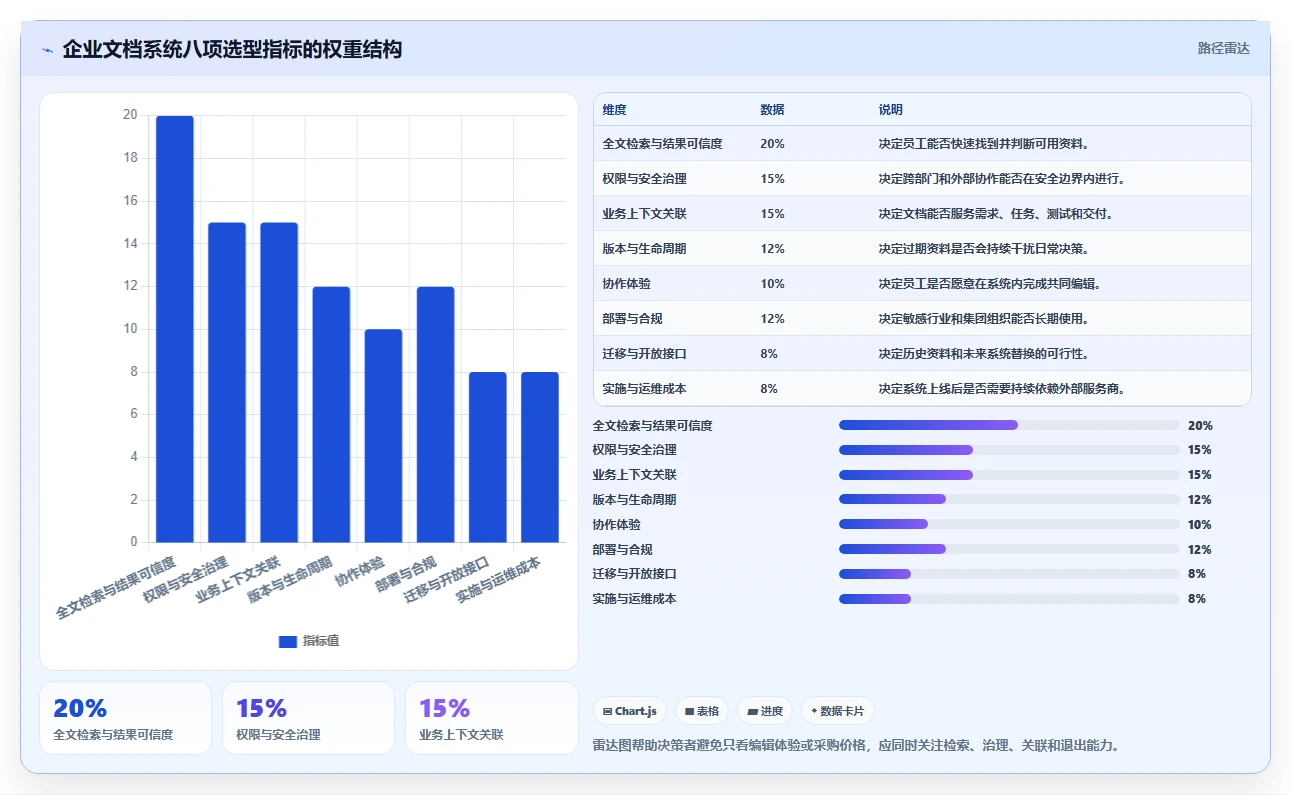1291x795 pixels.
Task: Click the 数据卡片 tag chip
Action: click(838, 711)
